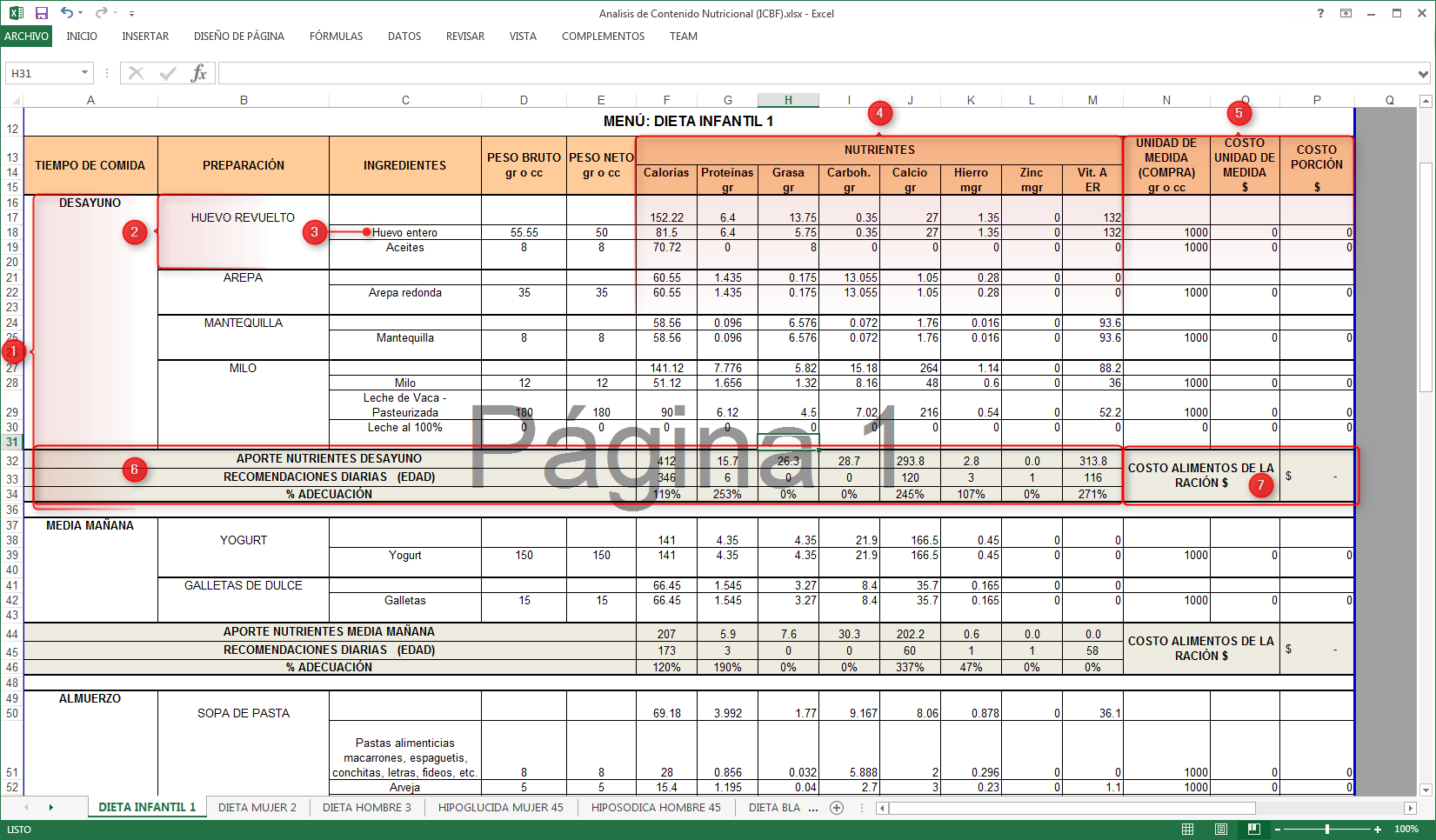Screen dimensions: 1436x840
Task: Add a new sheet with plus icon
Action: pos(837,807)
